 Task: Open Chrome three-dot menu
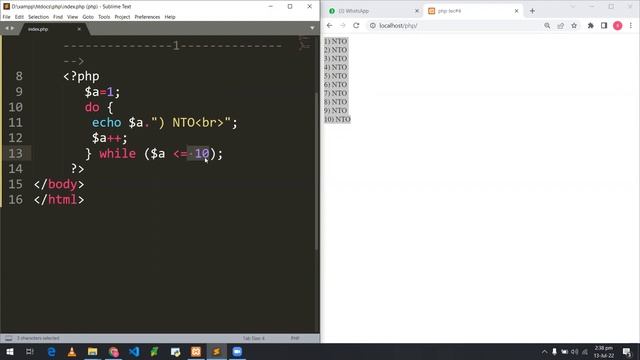point(631,25)
